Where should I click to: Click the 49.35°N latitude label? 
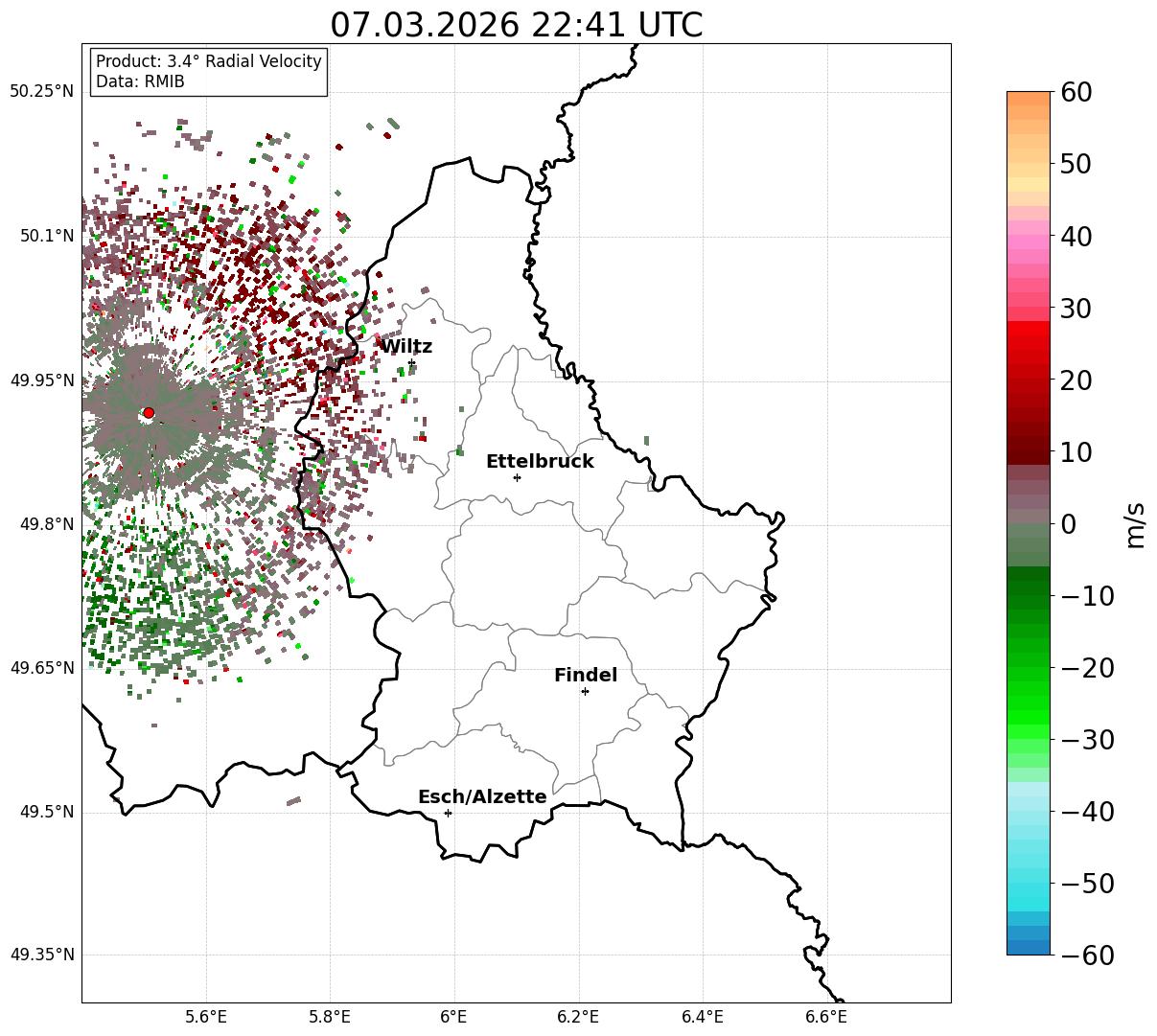click(x=41, y=955)
